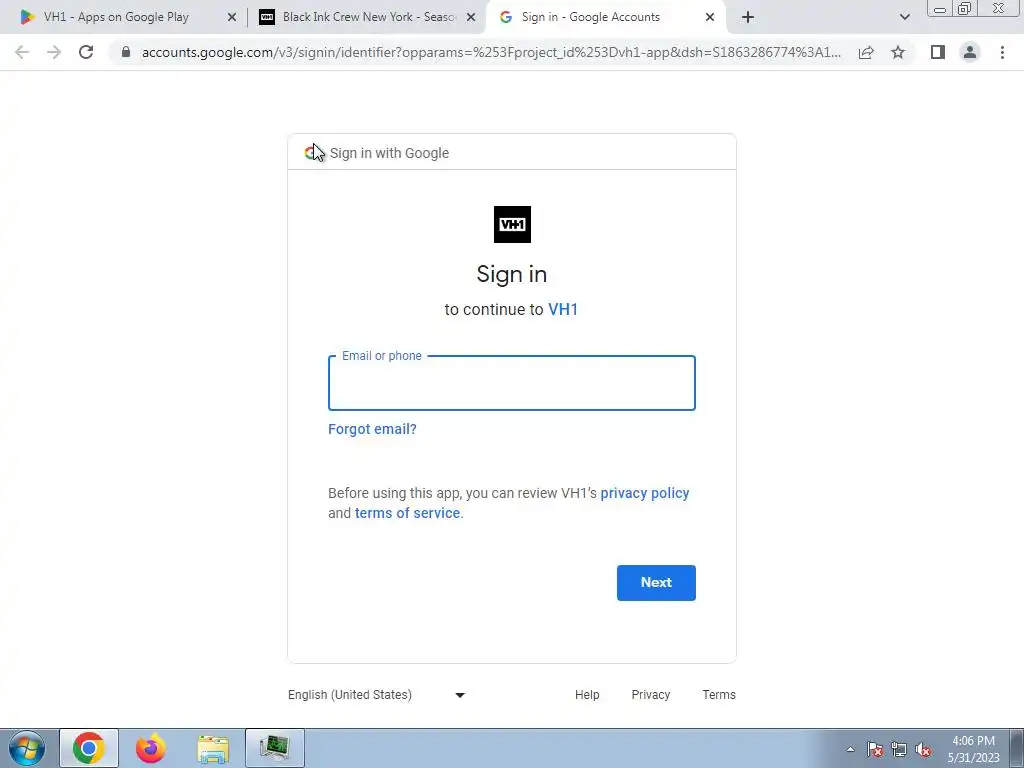1024x768 pixels.
Task: Open Windows Explorer from the taskbar
Action: [x=213, y=748]
